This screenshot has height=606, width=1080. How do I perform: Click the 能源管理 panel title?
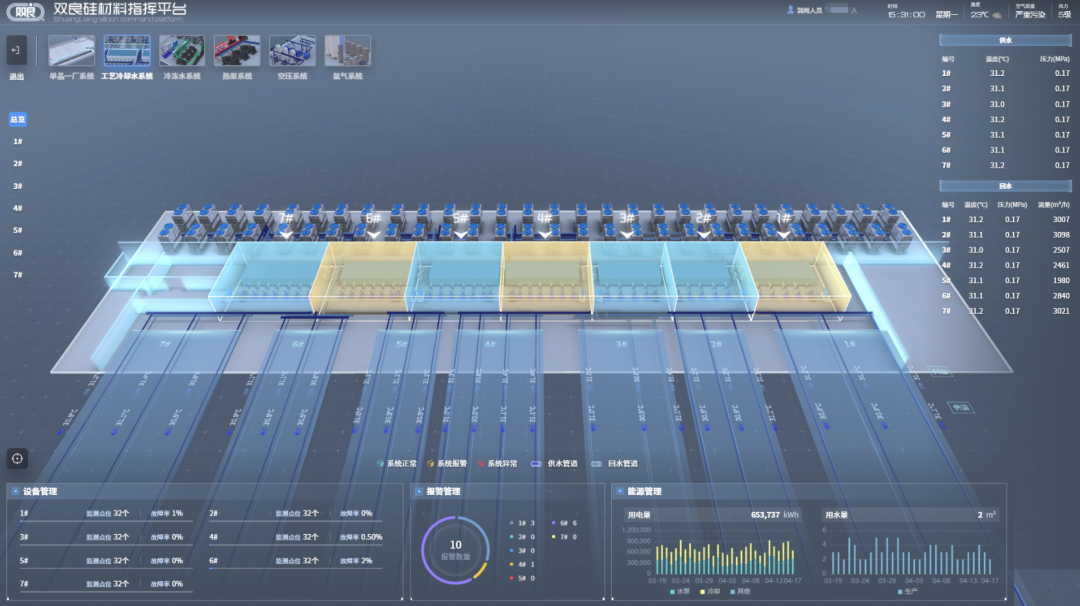click(x=644, y=492)
